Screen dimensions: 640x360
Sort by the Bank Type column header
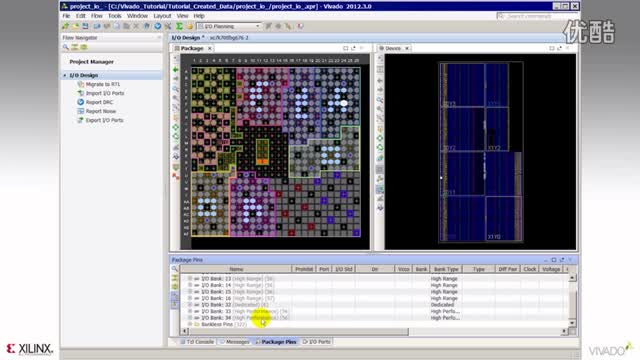[446, 269]
